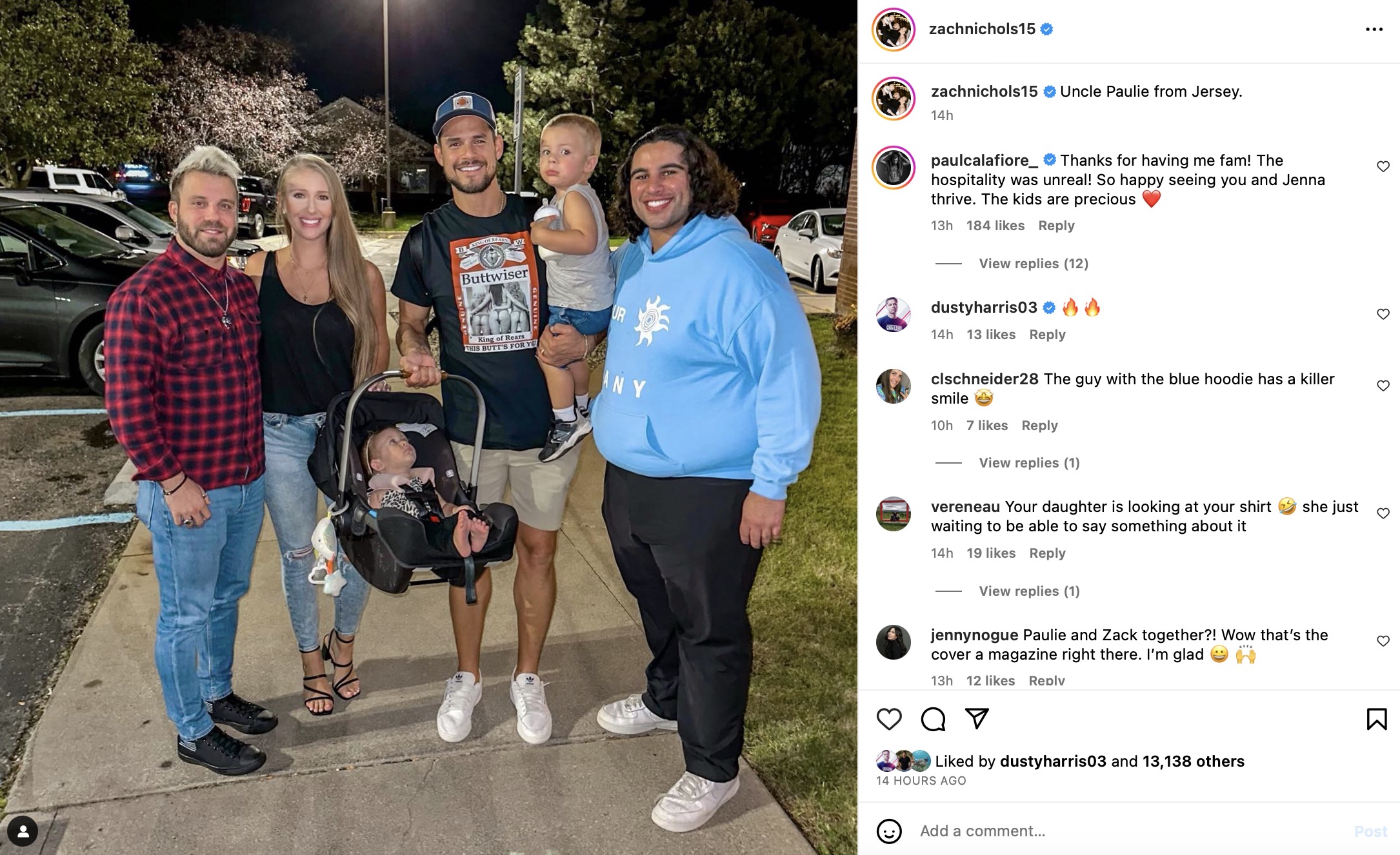The width and height of the screenshot is (1400, 855).
Task: Like dustyharris03's fire emoji comment
Action: tap(1383, 314)
